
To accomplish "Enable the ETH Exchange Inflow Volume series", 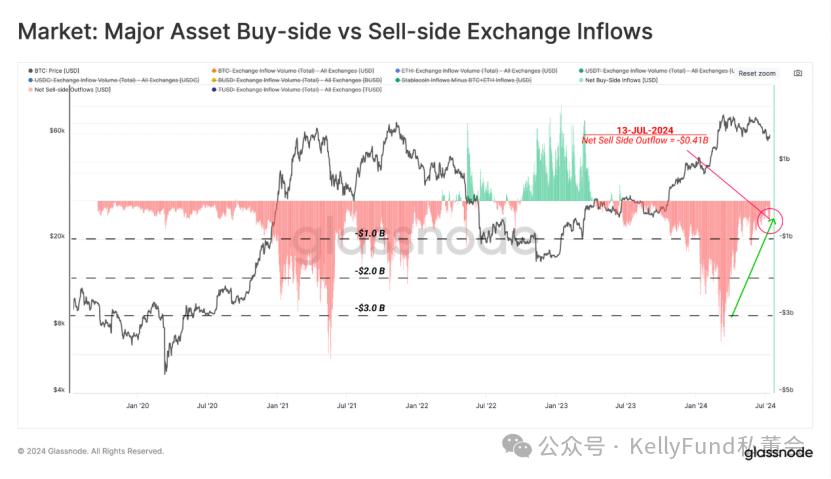I will [x=476, y=70].
